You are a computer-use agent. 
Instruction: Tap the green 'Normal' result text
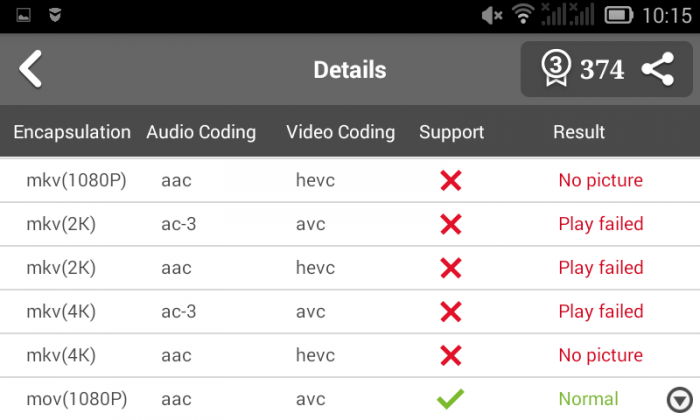pyautogui.click(x=588, y=399)
